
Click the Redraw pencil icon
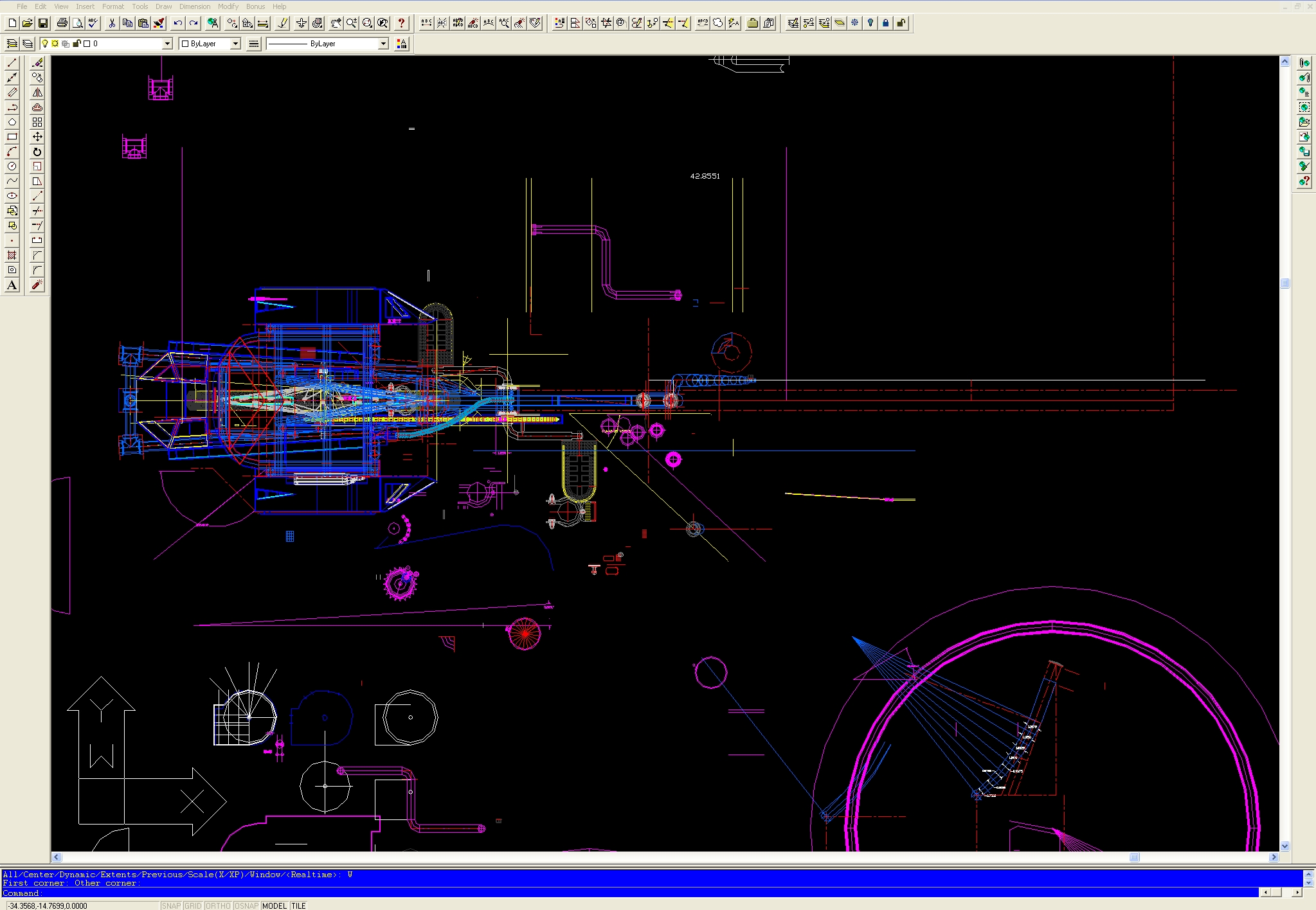(x=282, y=23)
